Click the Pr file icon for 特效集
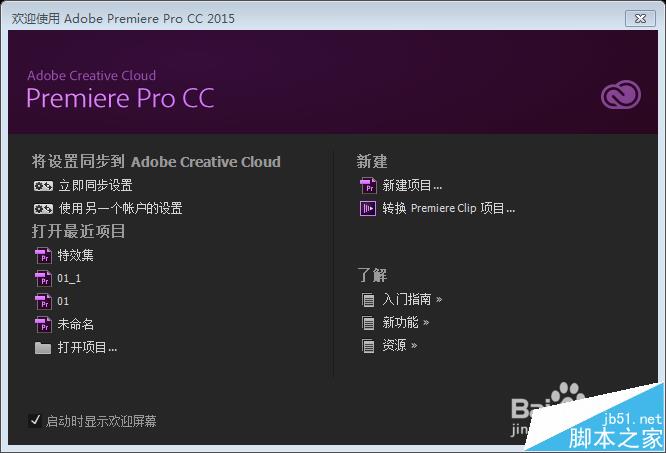Image resolution: width=666 pixels, height=453 pixels. pos(43,256)
